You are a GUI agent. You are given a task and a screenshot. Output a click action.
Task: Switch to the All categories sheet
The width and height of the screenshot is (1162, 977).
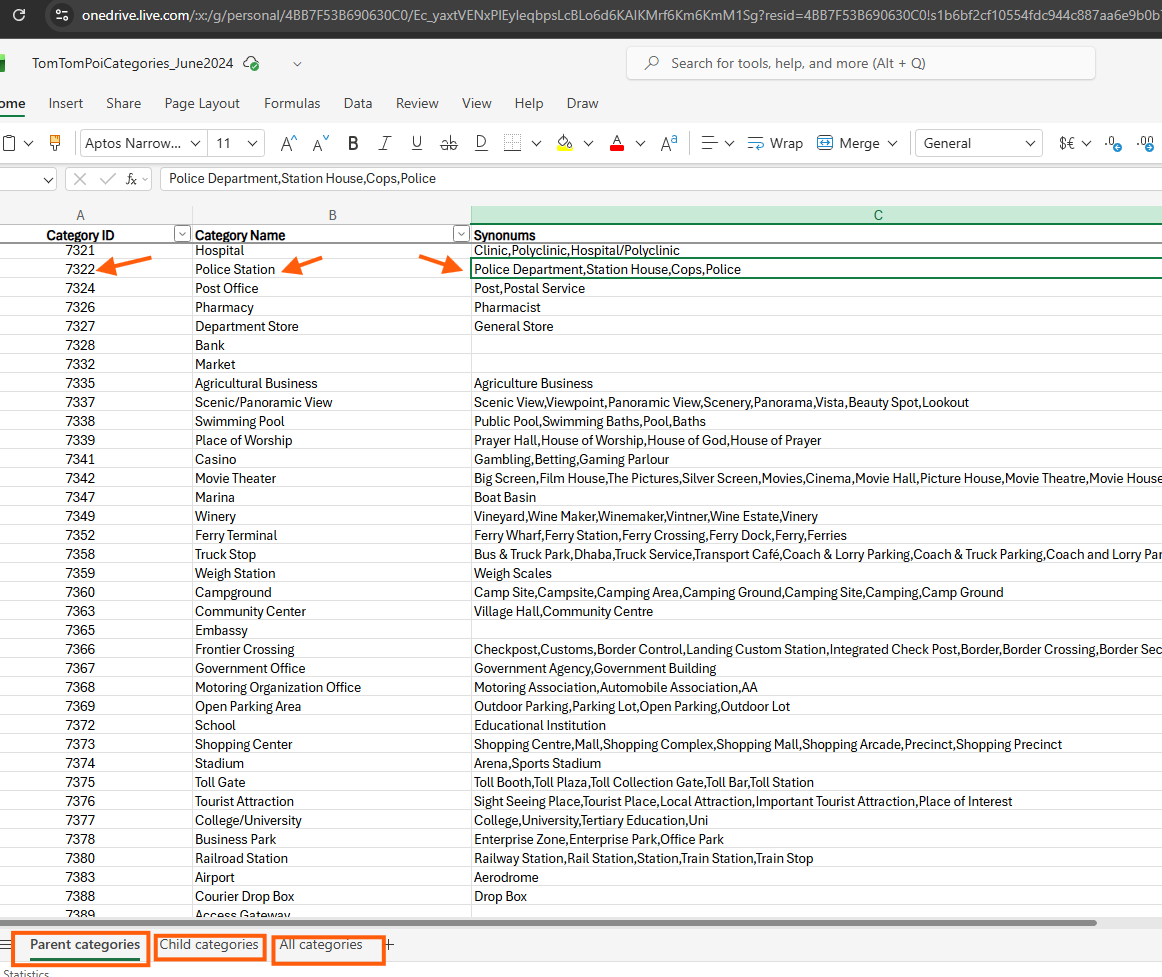321,945
